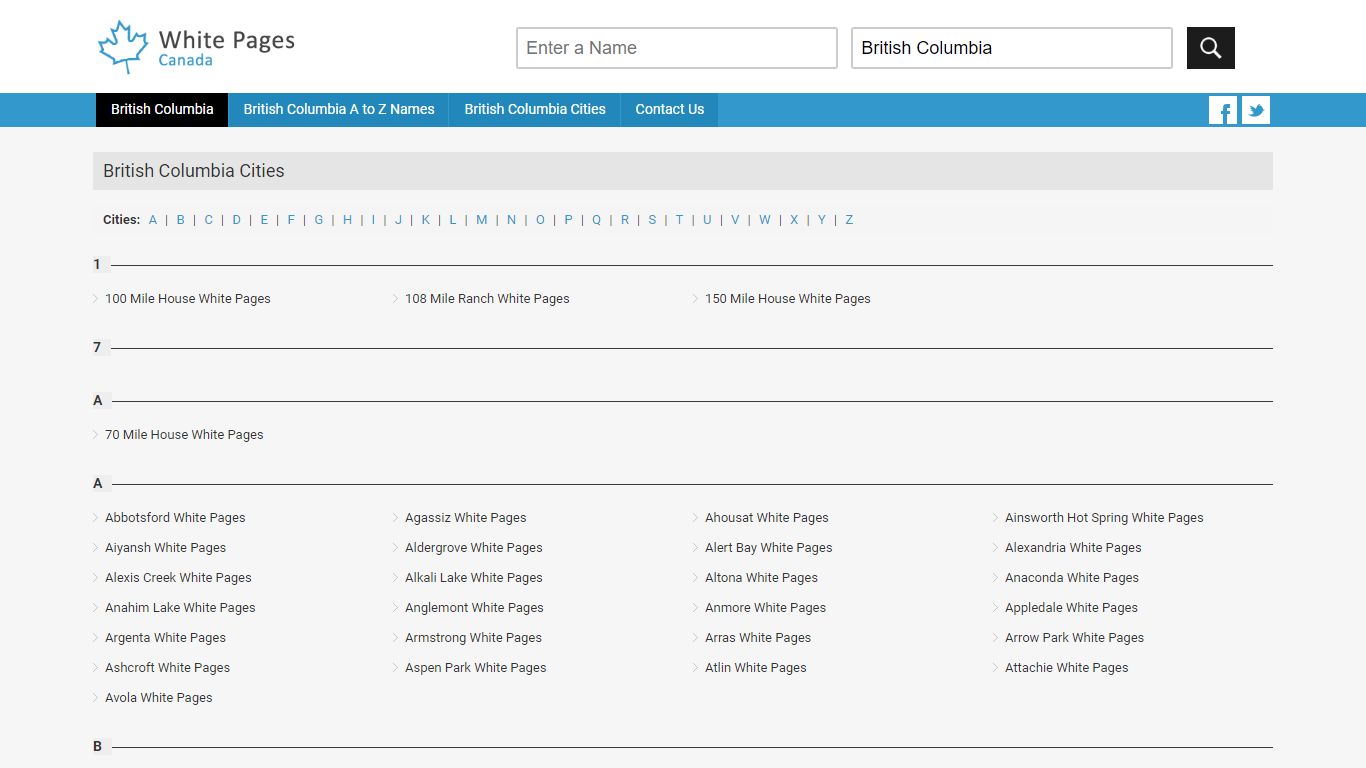Open Alkali Lake White Pages link
This screenshot has width=1366, height=768.
[474, 578]
